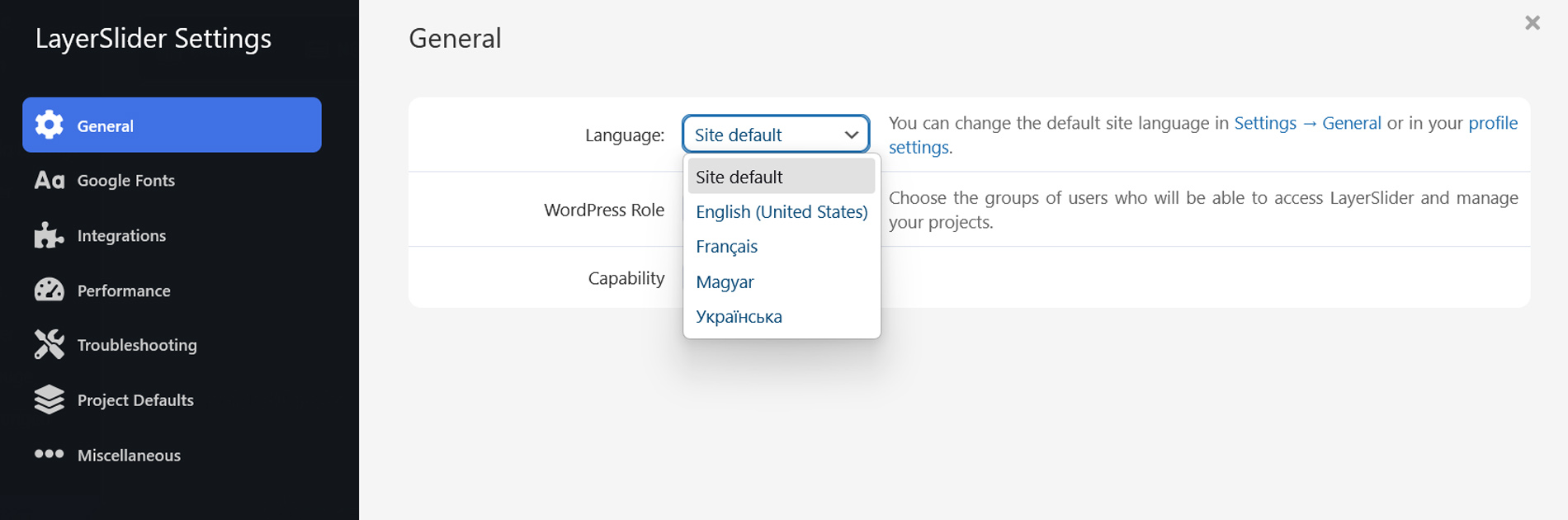Click the Google Fonts Aa icon
Viewport: 1568px width, 520px height.
tap(49, 180)
